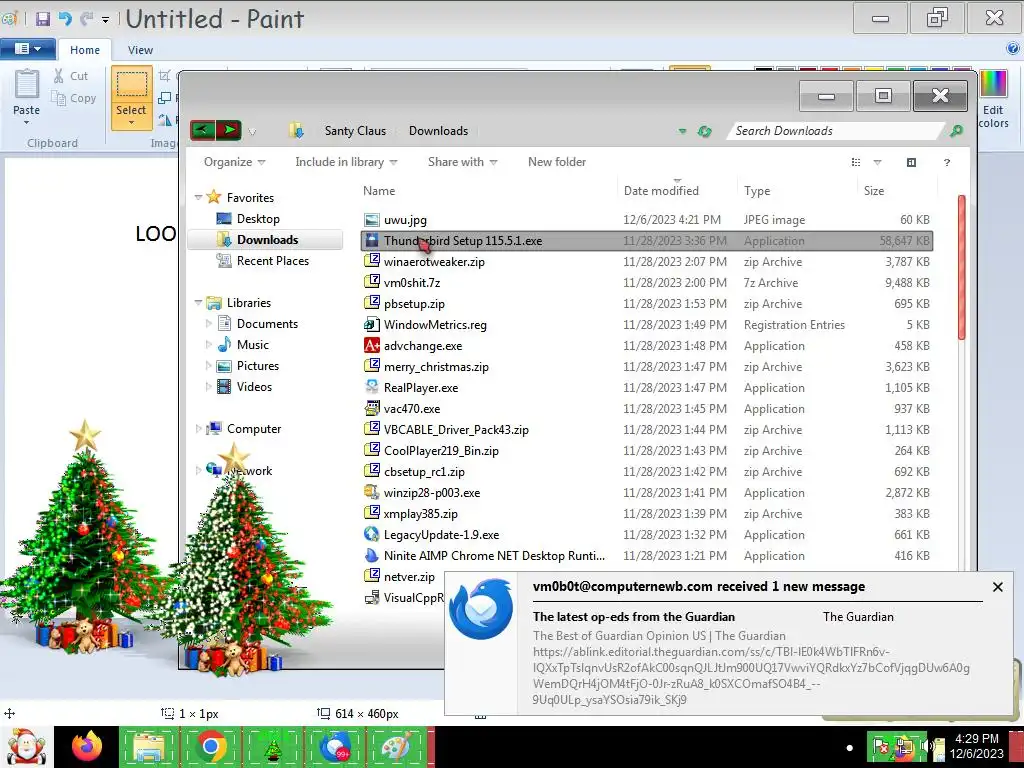Switch to the View ribbon tab in Paint
The height and width of the screenshot is (768, 1024).
click(x=140, y=50)
